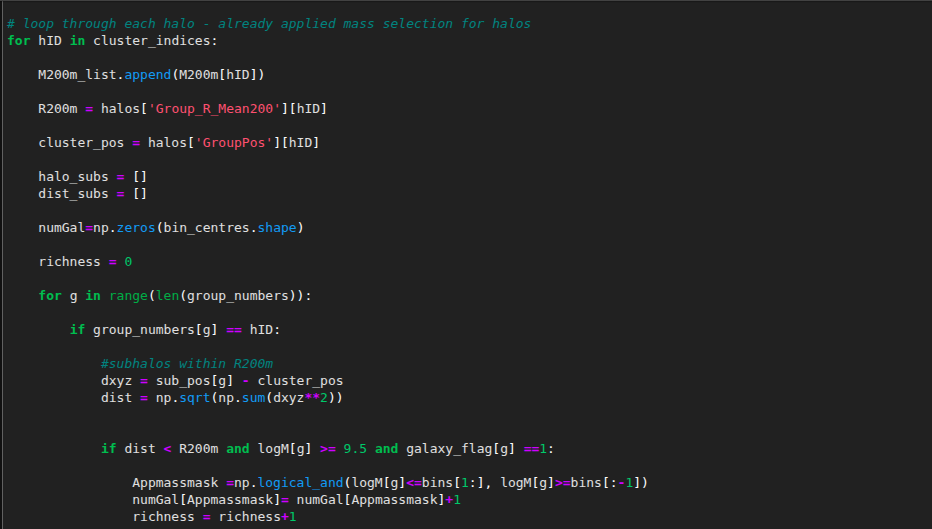Click 'halo_subs' list assignment
Screen dimensions: 932x529
74,177
